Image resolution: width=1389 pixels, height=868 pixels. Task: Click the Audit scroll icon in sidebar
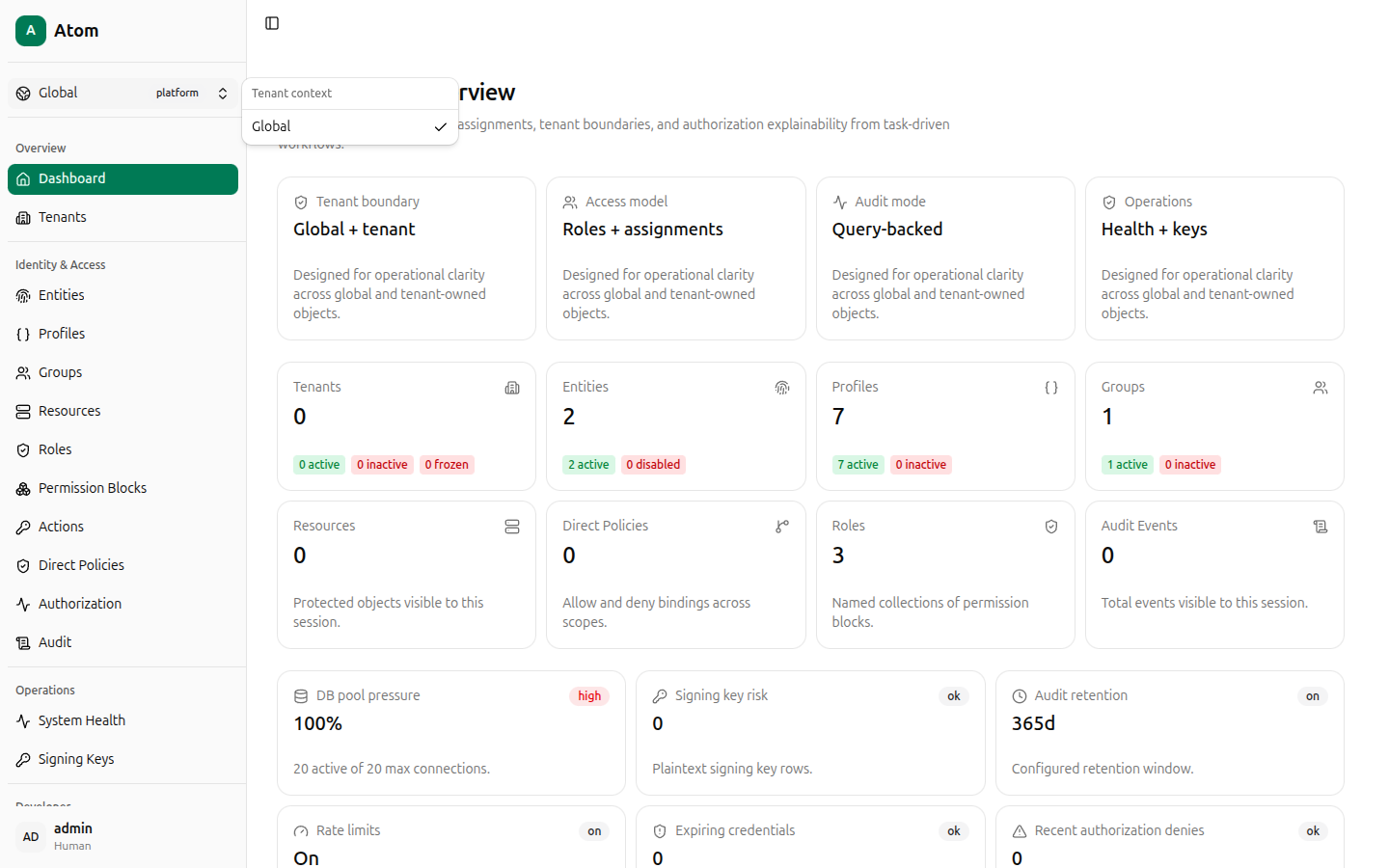pyautogui.click(x=23, y=642)
